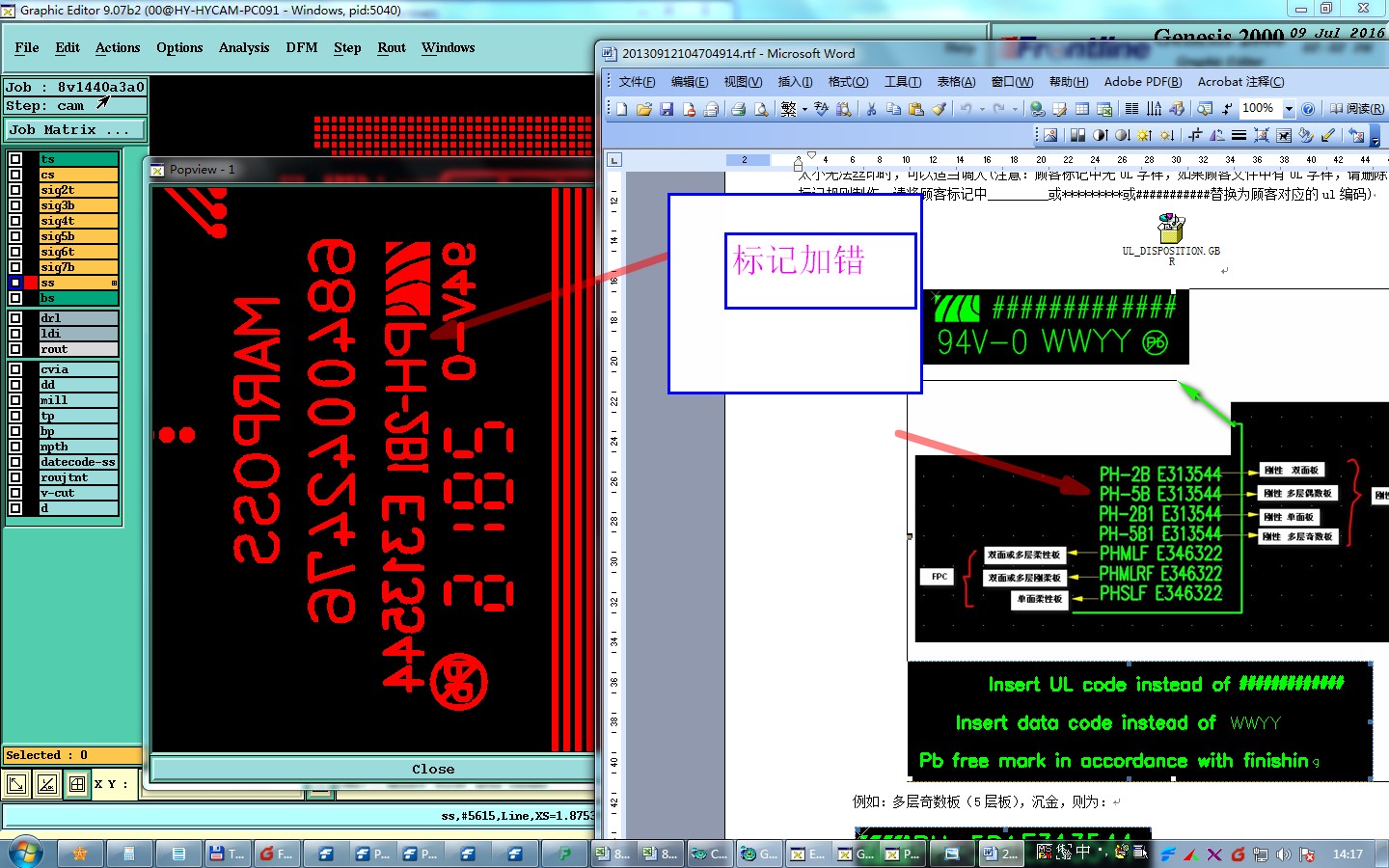Screen dimensions: 1389x868
Task: Toggle the drl layer checkbox
Action: (x=15, y=318)
